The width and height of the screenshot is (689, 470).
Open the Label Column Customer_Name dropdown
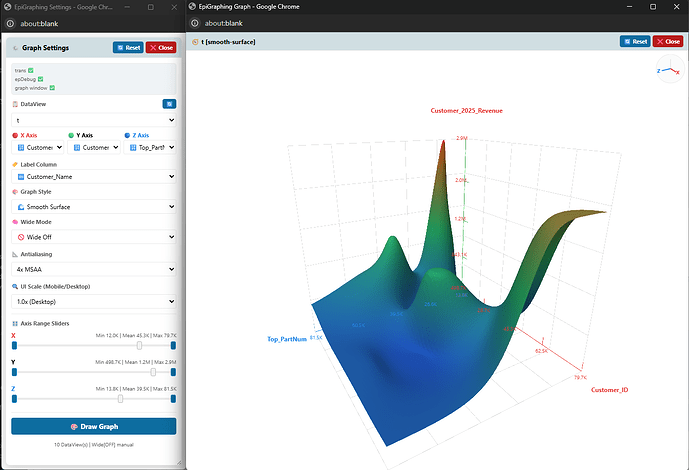(94, 177)
